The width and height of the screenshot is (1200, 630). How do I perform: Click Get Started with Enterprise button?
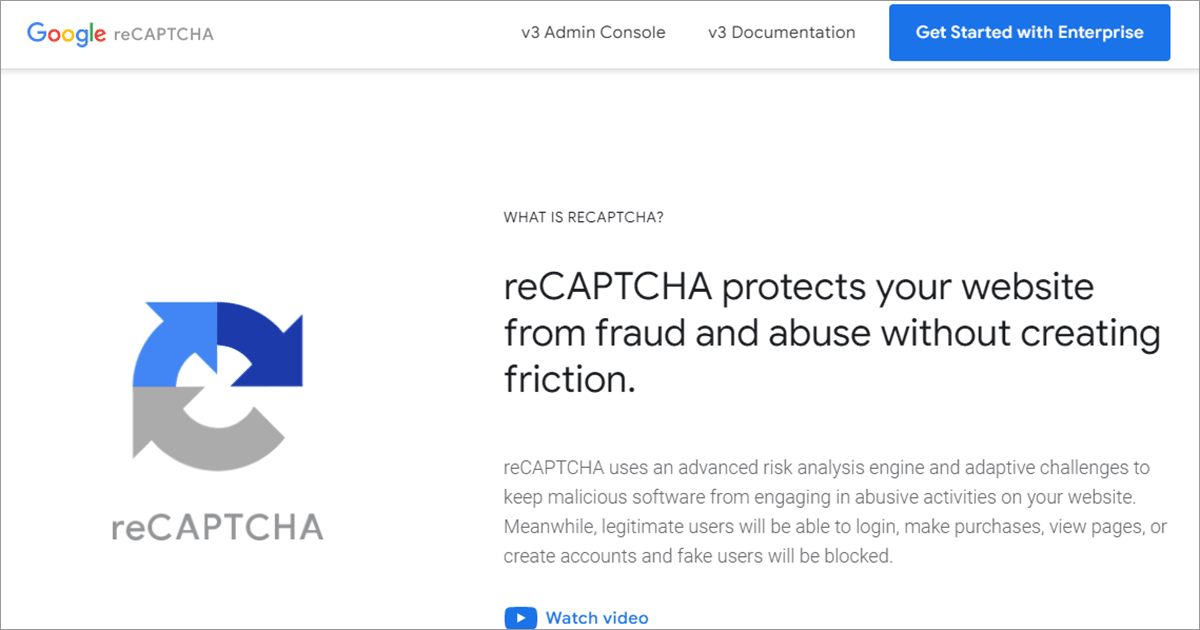pos(1029,32)
